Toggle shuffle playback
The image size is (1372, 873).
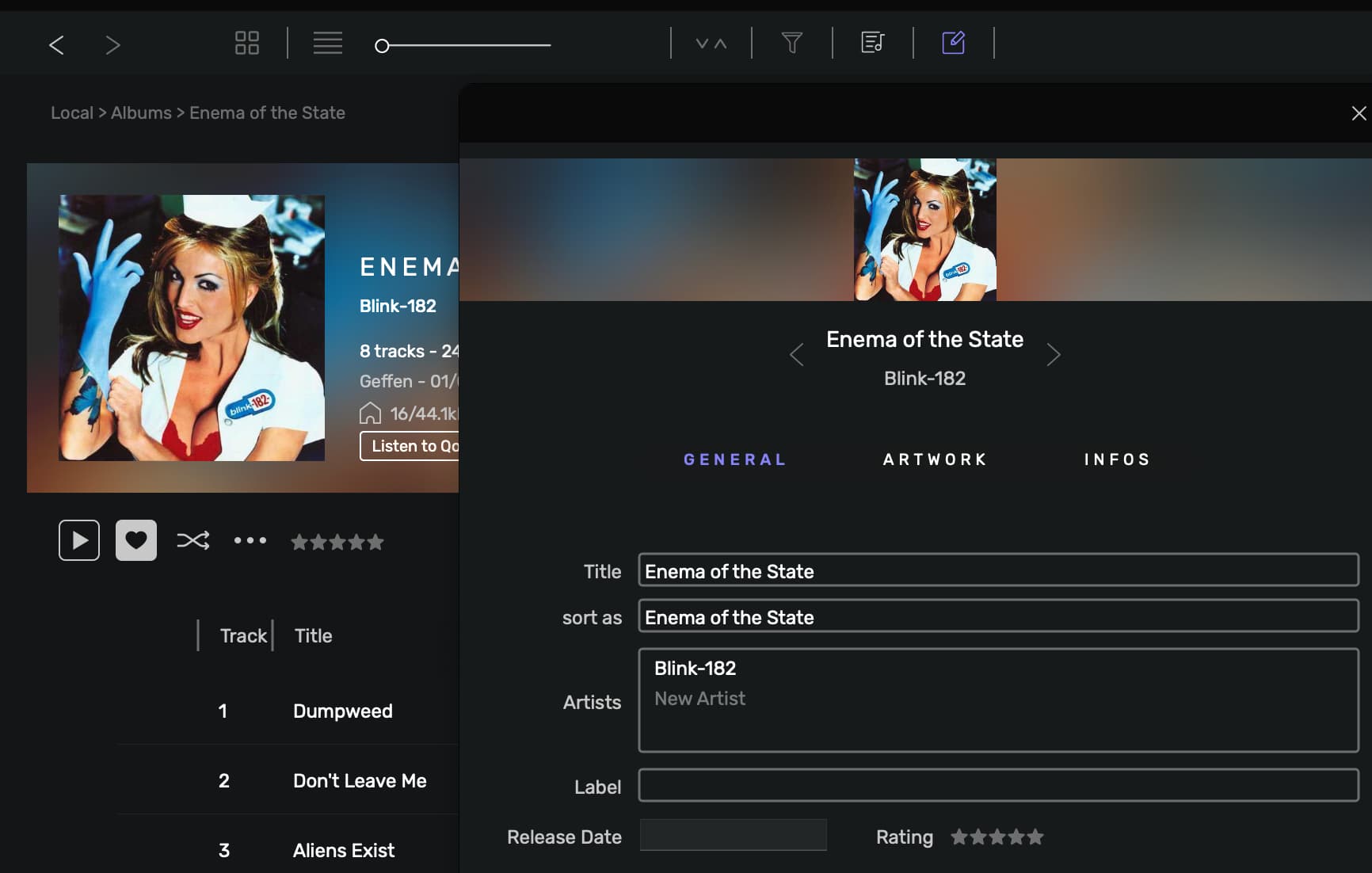click(x=193, y=541)
